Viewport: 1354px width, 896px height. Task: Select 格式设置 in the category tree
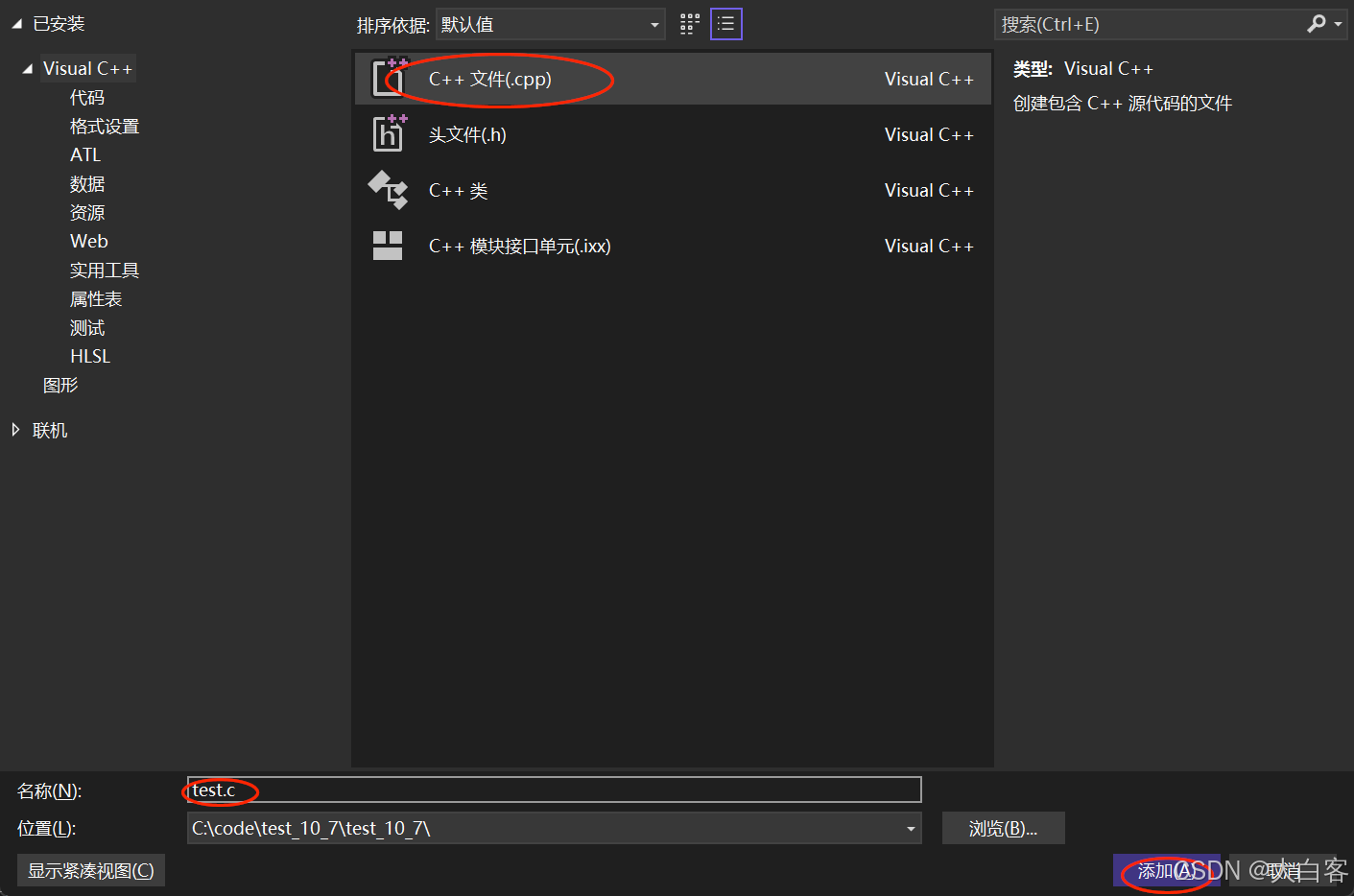(x=105, y=127)
